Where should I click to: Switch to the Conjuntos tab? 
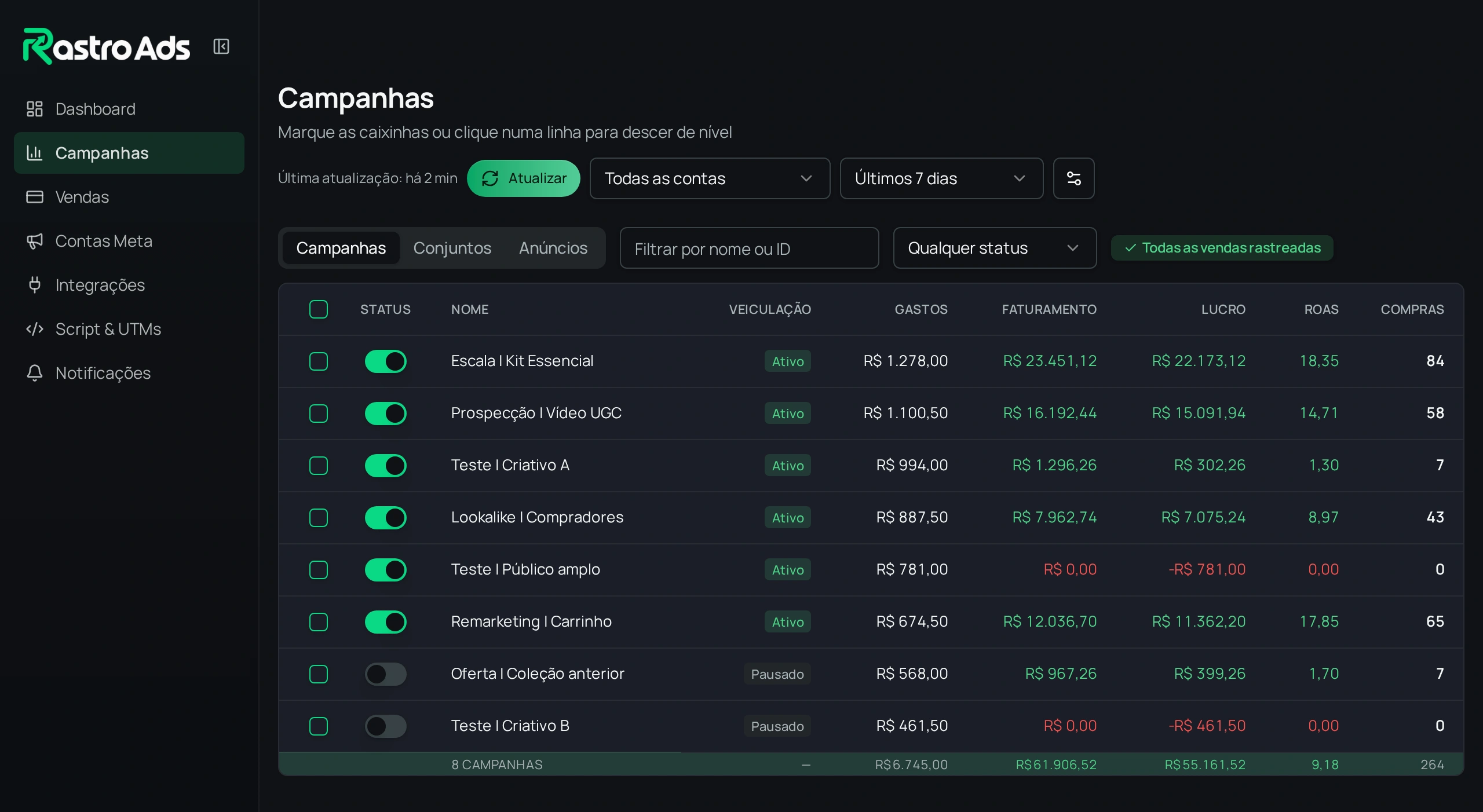click(x=452, y=248)
